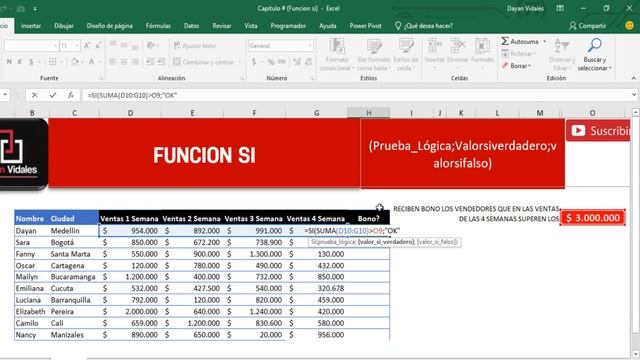Confirm the formula with the check mark icon

coord(53,95)
